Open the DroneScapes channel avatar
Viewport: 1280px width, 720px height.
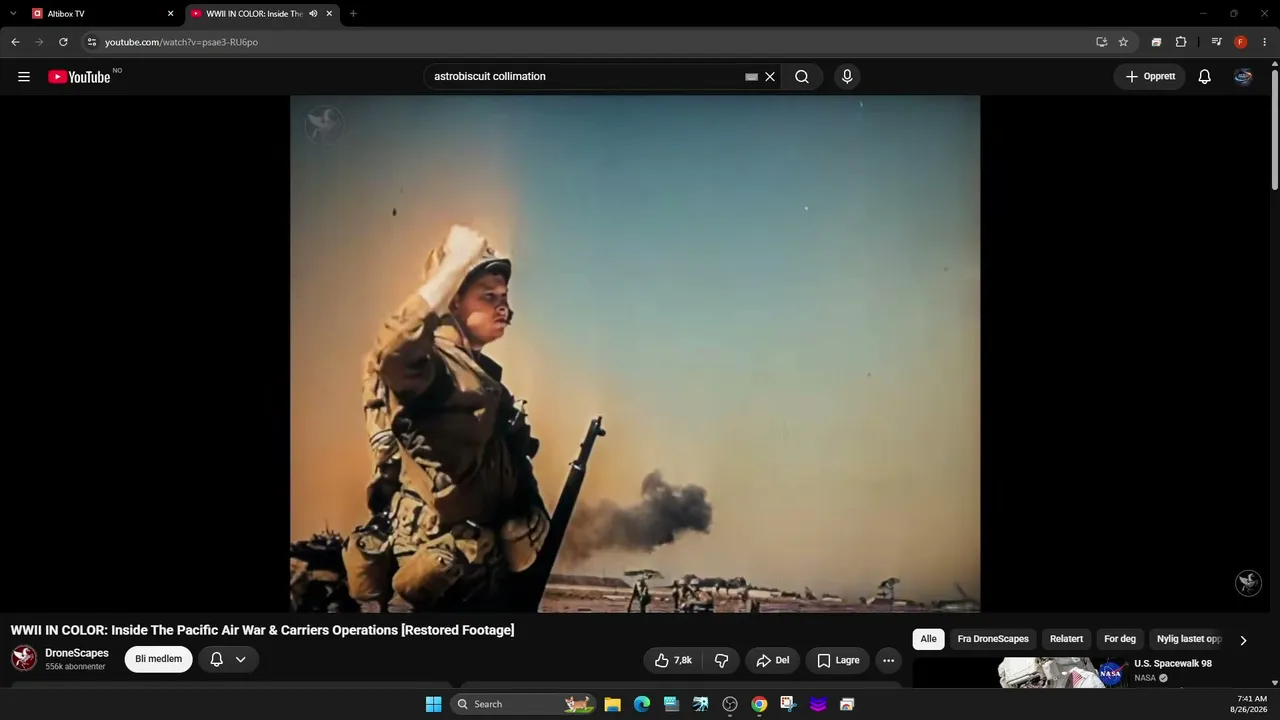pos(24,658)
